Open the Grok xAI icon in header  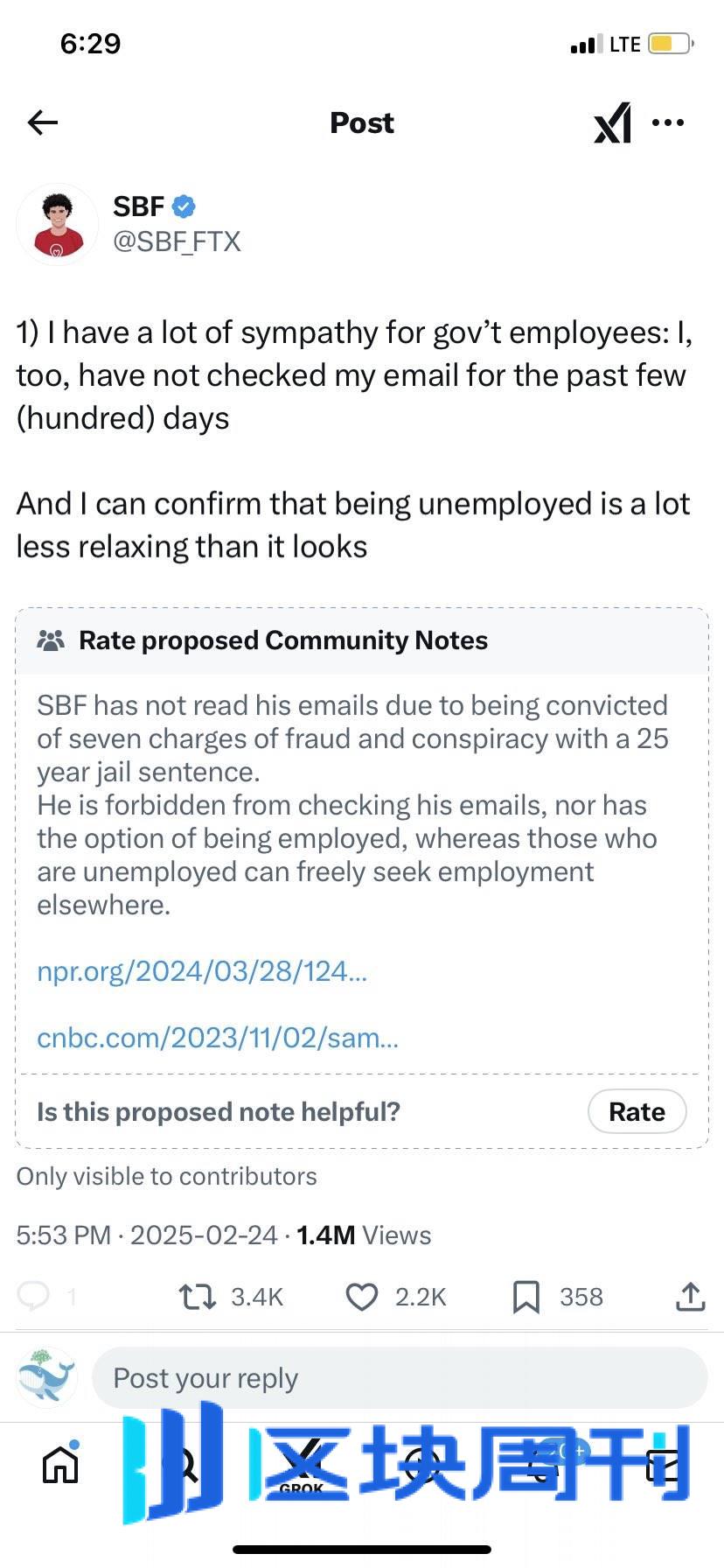point(612,123)
